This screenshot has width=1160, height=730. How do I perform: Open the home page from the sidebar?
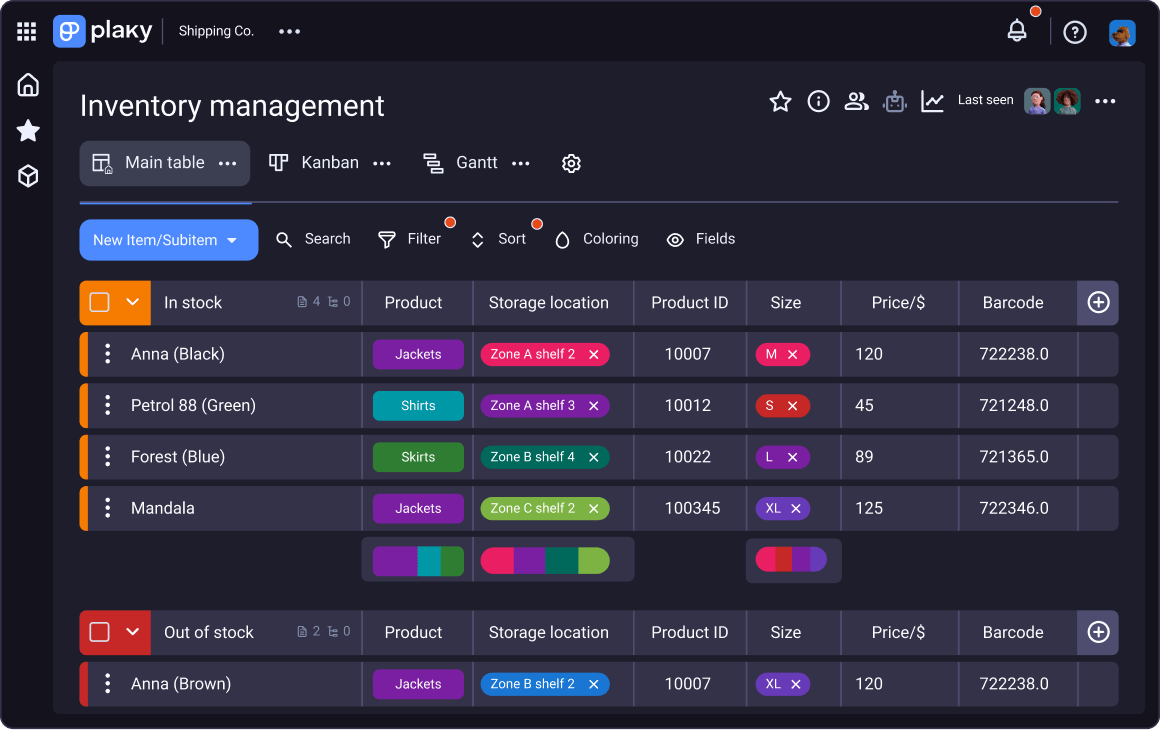(28, 84)
